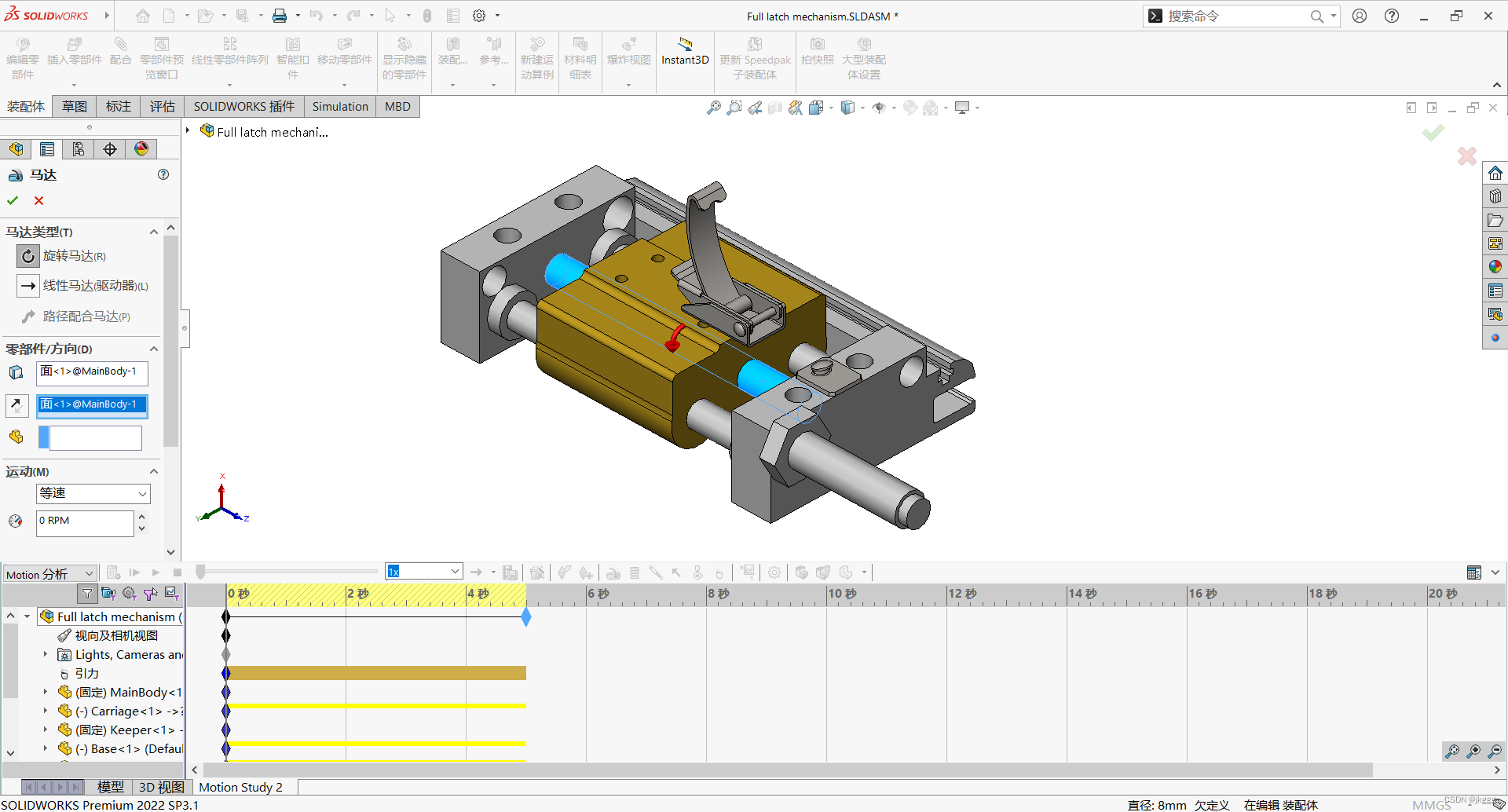Click the green checkmark to accept motor settings

pos(12,200)
